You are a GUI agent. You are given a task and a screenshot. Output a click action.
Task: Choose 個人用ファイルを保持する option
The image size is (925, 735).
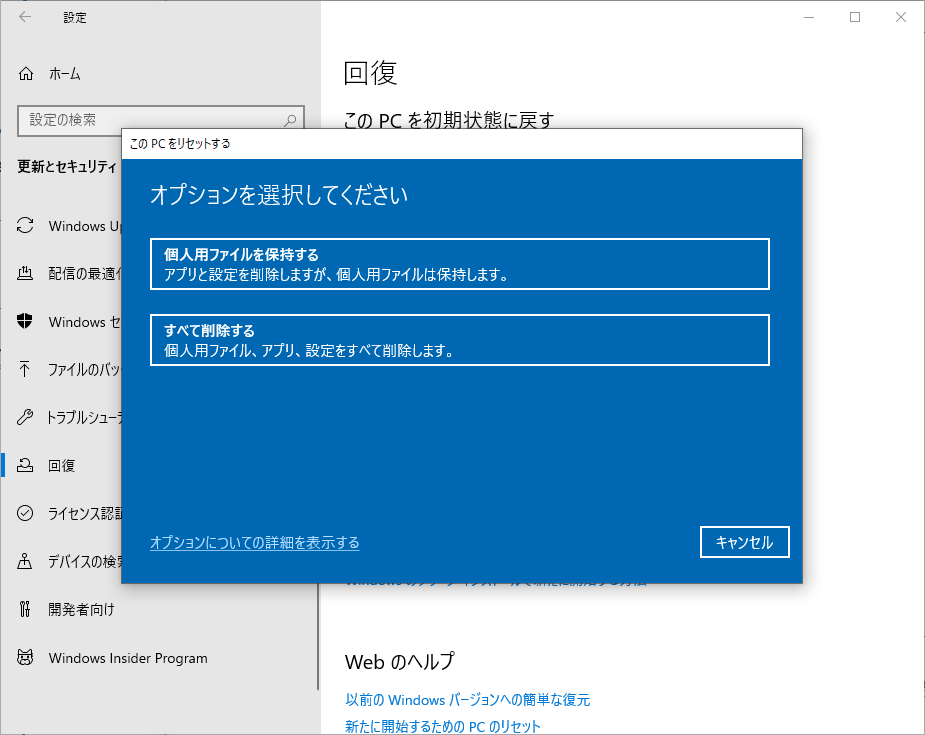click(x=459, y=264)
